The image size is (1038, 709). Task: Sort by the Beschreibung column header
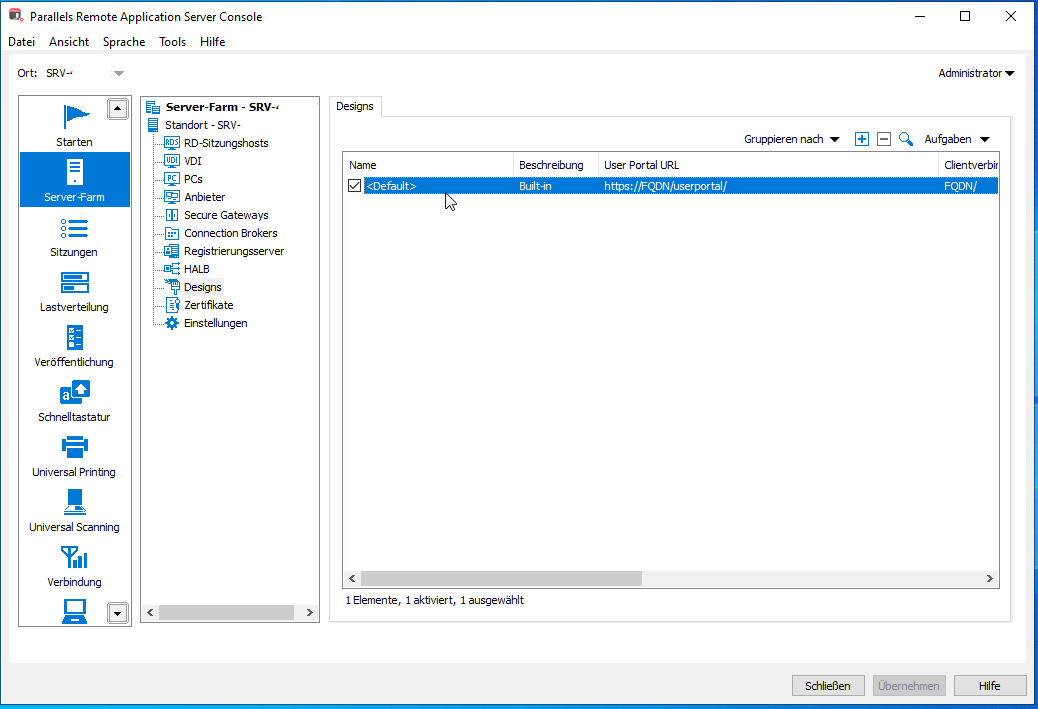(556, 165)
